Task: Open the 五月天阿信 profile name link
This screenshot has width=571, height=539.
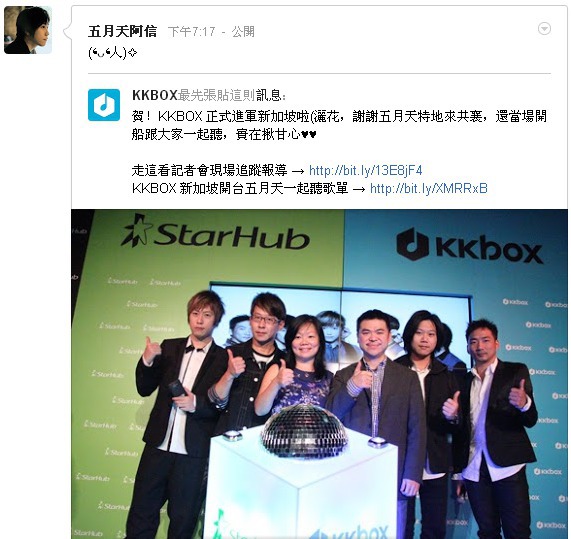Action: (x=122, y=31)
